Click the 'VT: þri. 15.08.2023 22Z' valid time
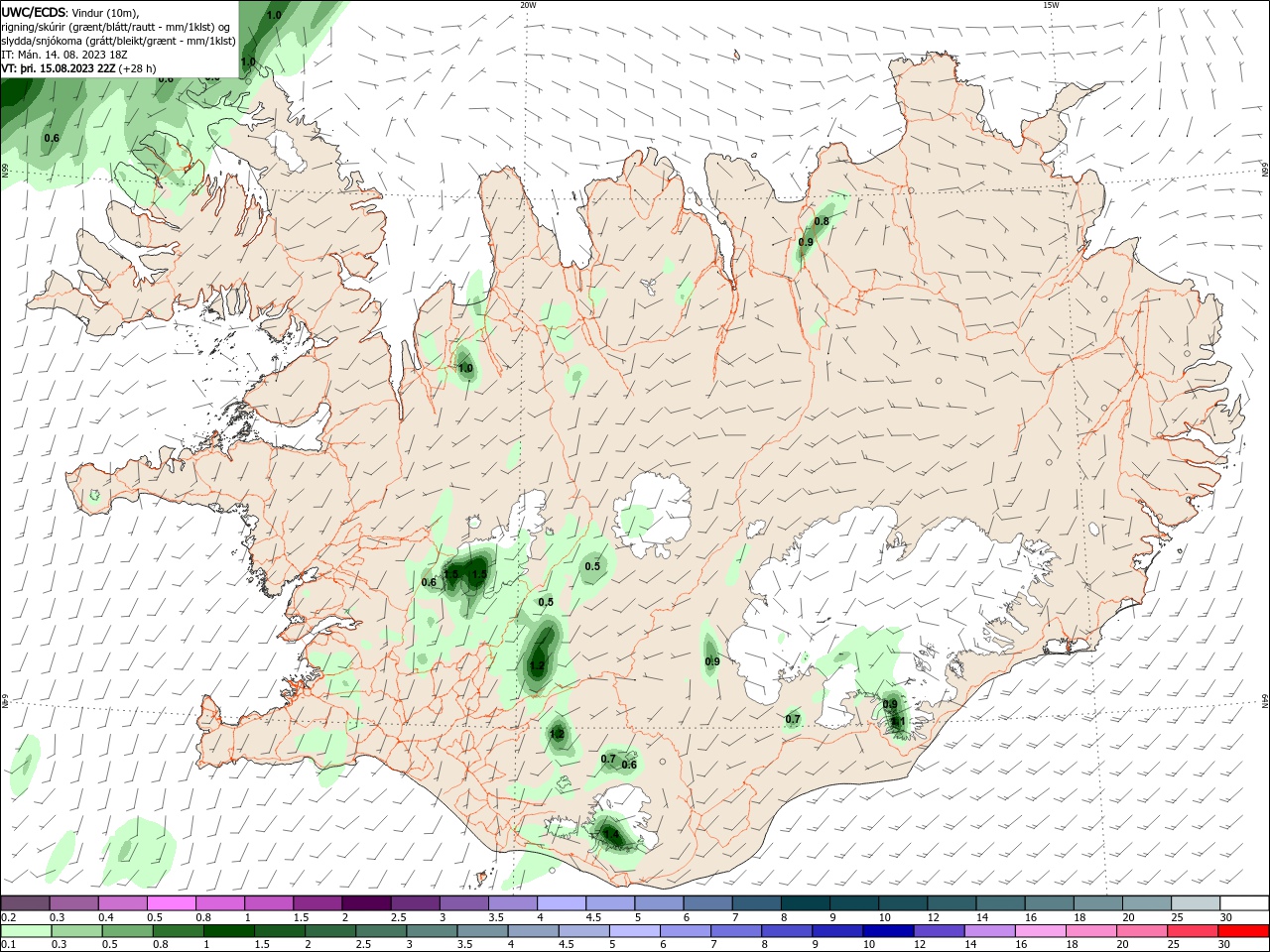 pyautogui.click(x=59, y=68)
